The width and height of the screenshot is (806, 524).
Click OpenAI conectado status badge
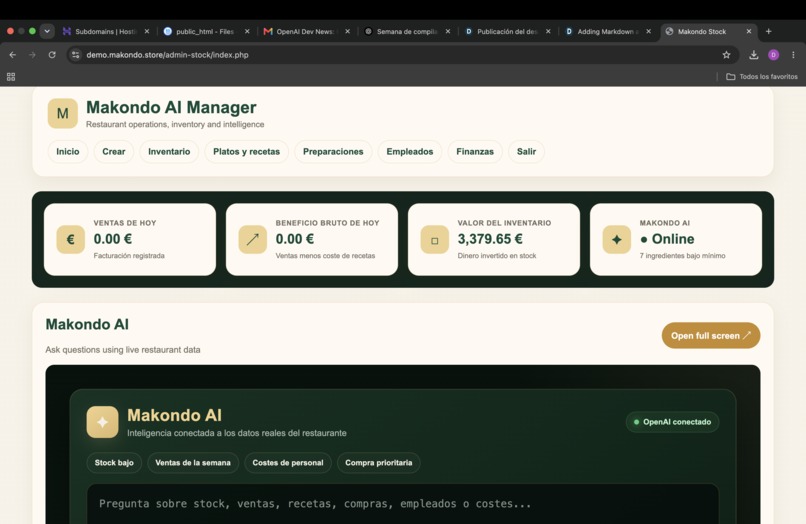point(672,422)
